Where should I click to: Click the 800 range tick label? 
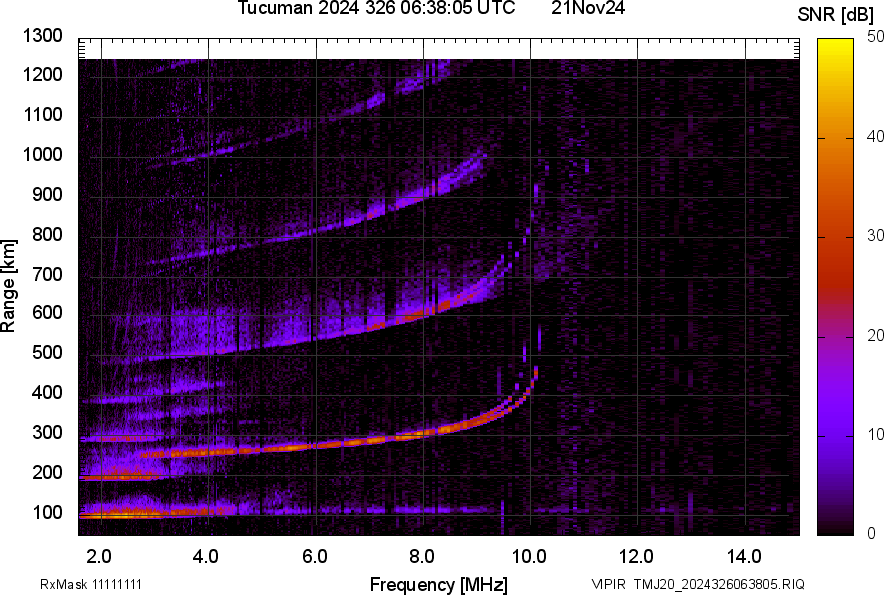(x=47, y=235)
